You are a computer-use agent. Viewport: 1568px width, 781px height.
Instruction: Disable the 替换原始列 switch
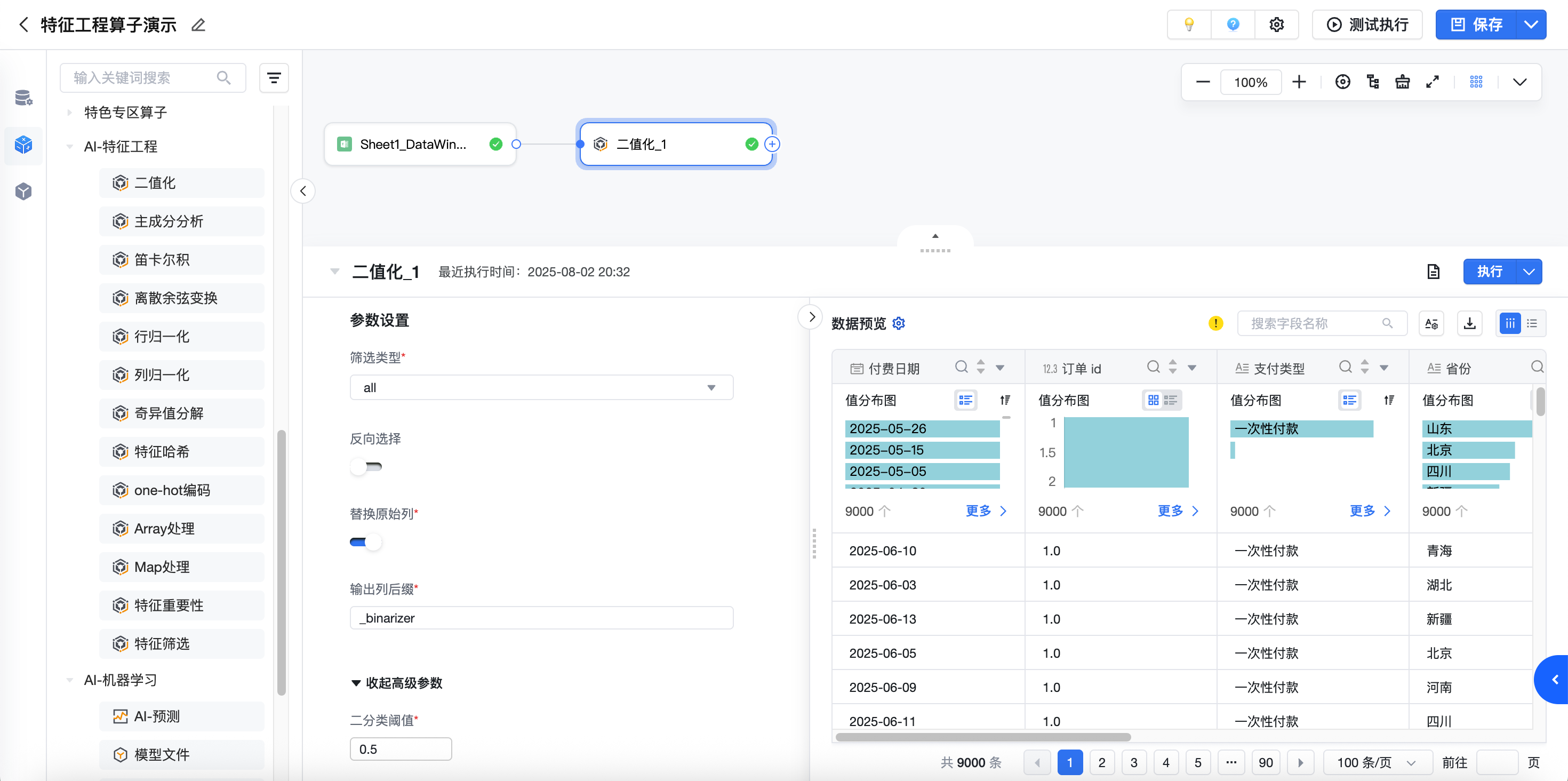click(x=366, y=542)
